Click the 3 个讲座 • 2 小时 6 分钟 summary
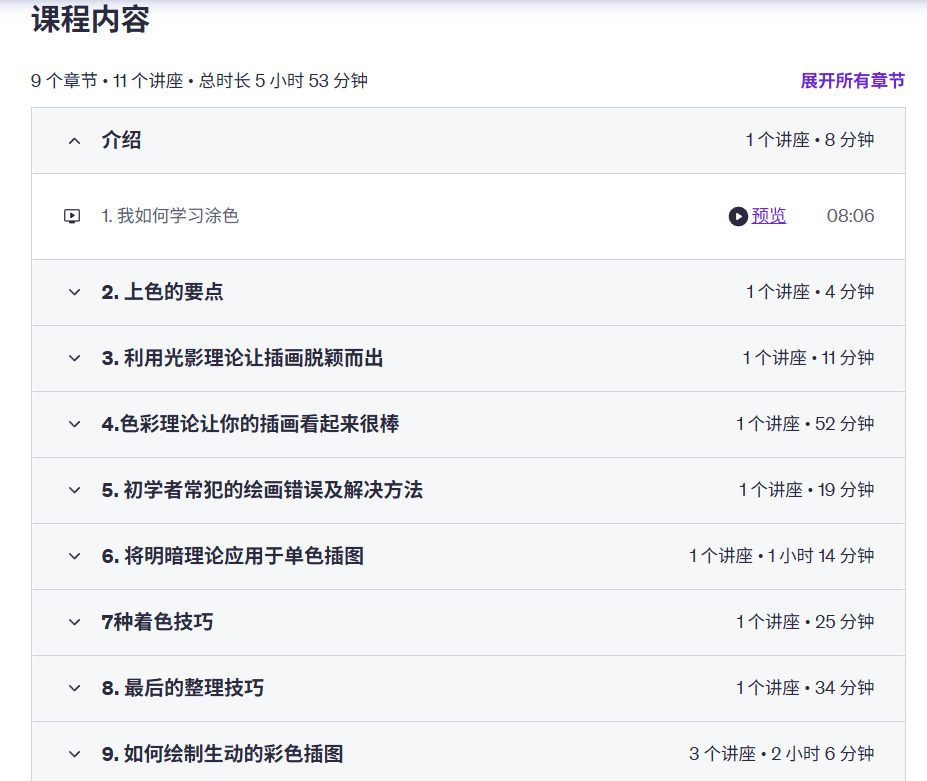The image size is (927, 781). click(781, 754)
